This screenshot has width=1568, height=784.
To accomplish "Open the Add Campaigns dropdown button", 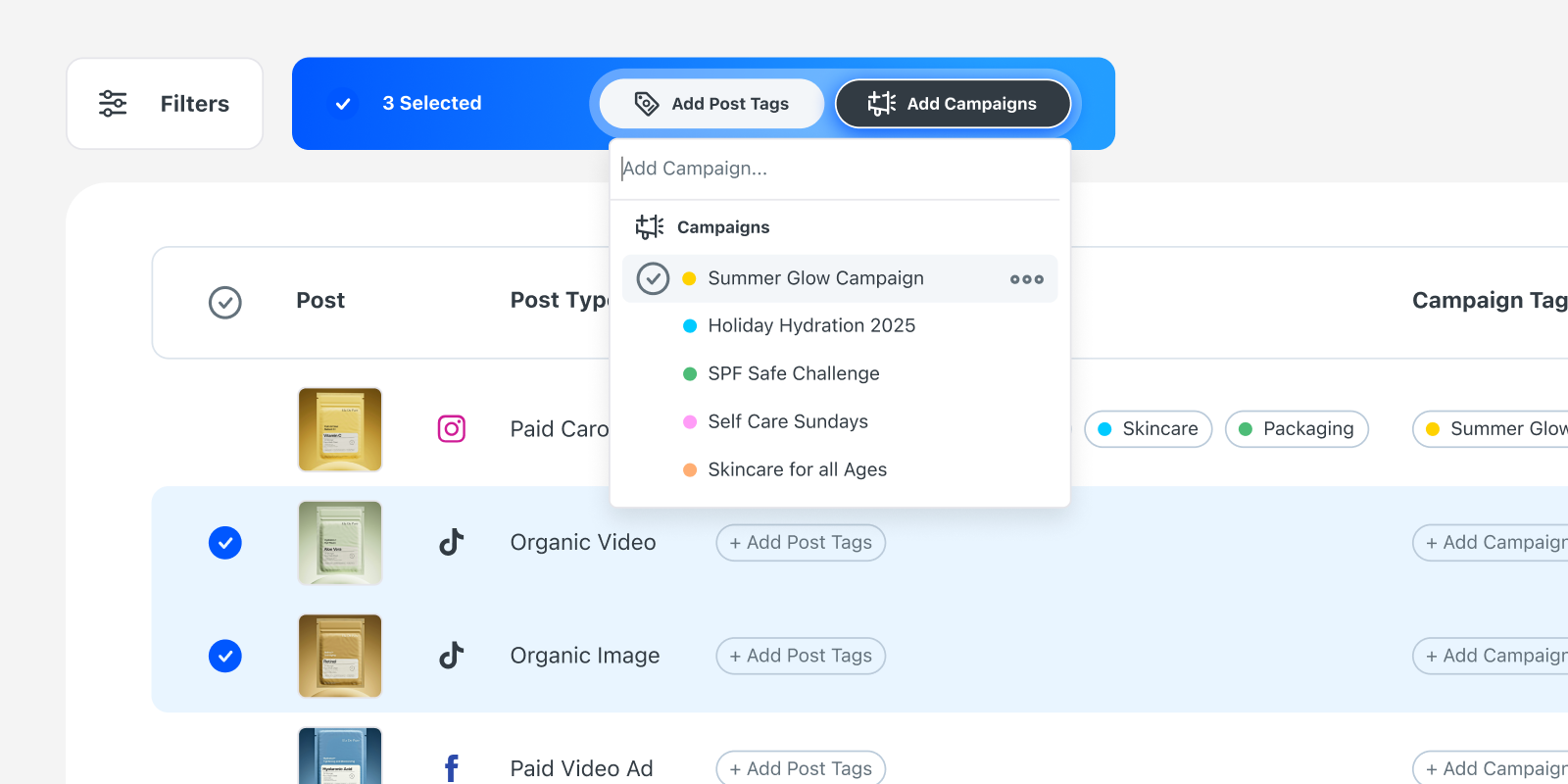I will tap(952, 104).
